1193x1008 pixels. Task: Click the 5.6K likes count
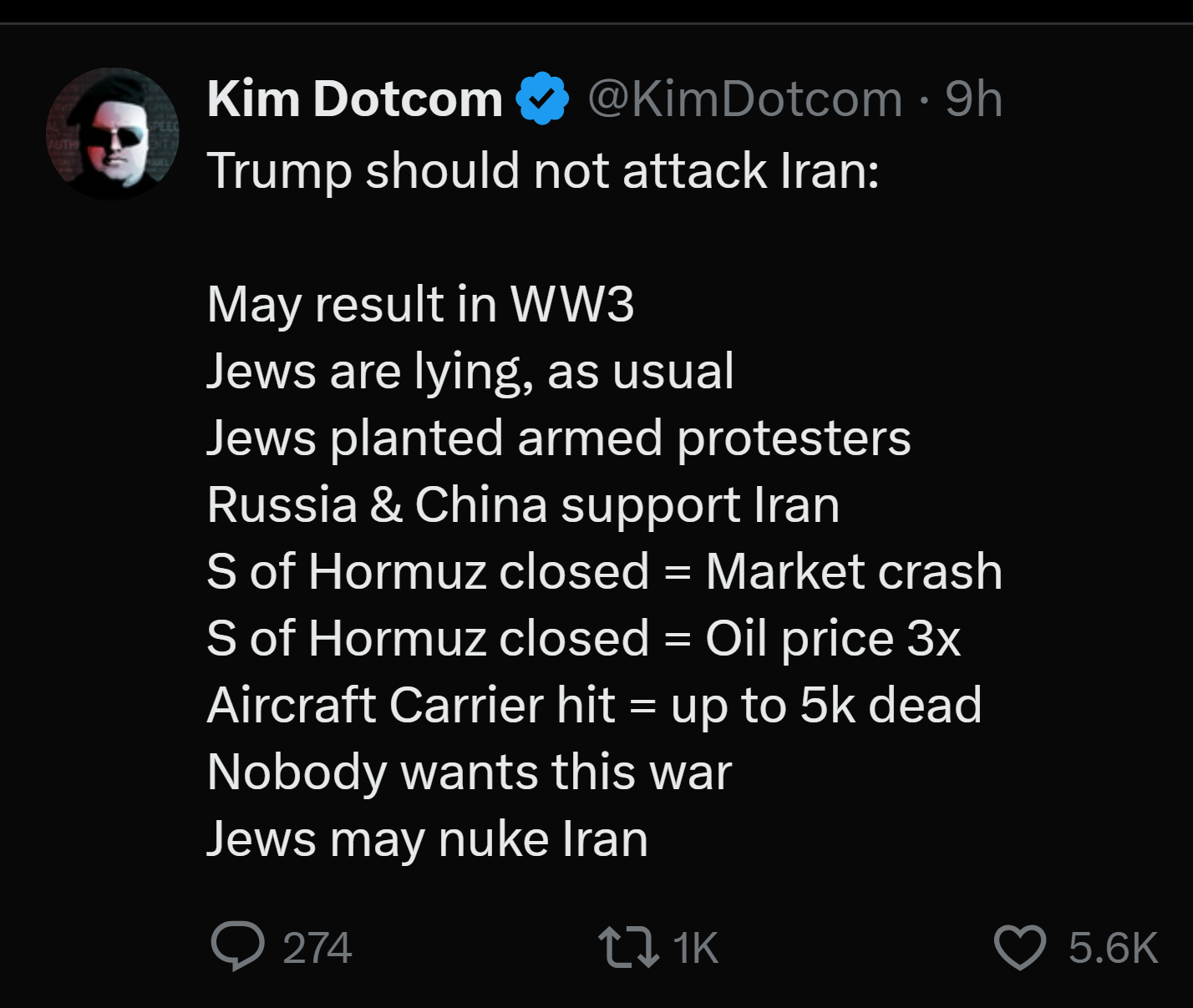click(x=1113, y=949)
